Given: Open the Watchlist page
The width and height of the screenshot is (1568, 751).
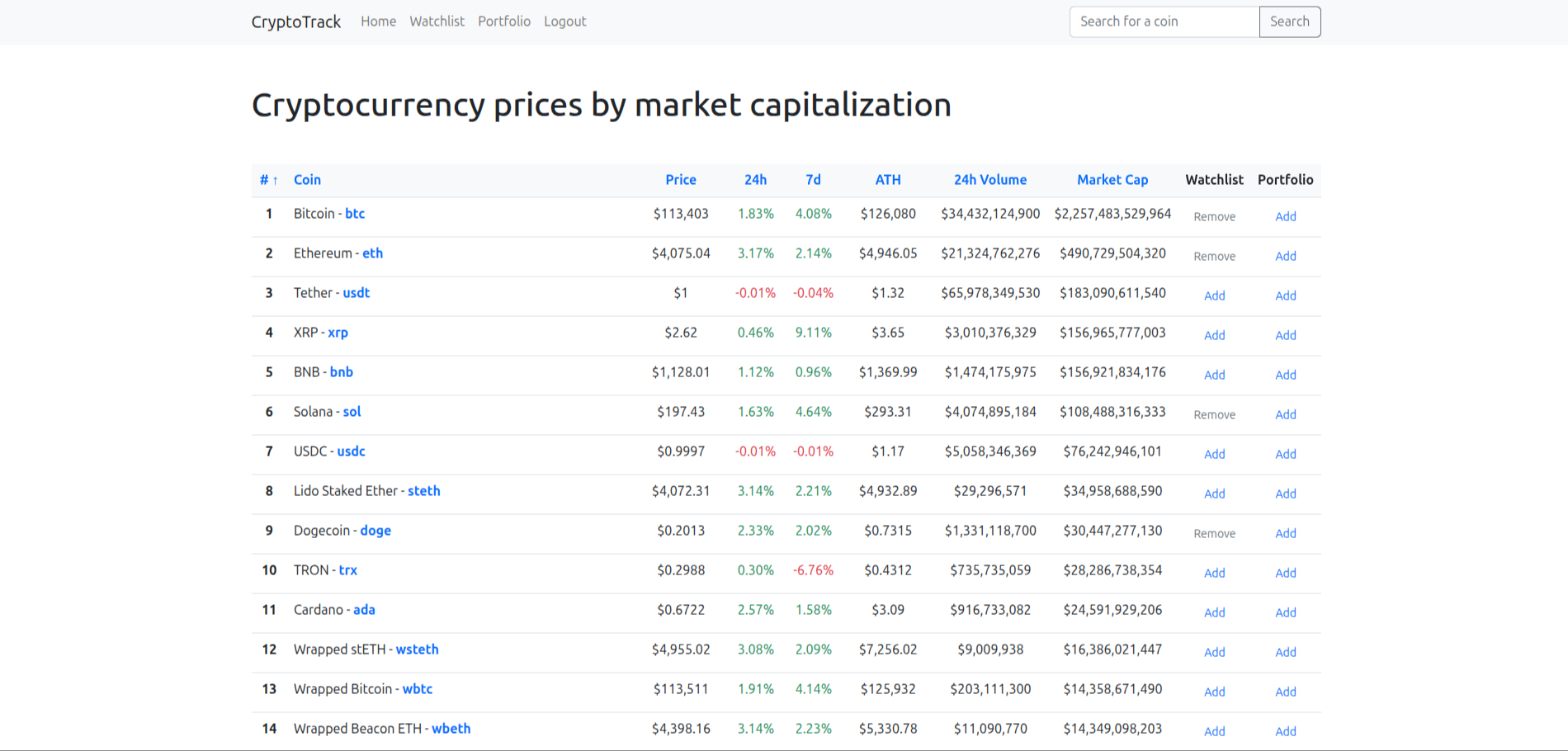Looking at the screenshot, I should click(437, 21).
